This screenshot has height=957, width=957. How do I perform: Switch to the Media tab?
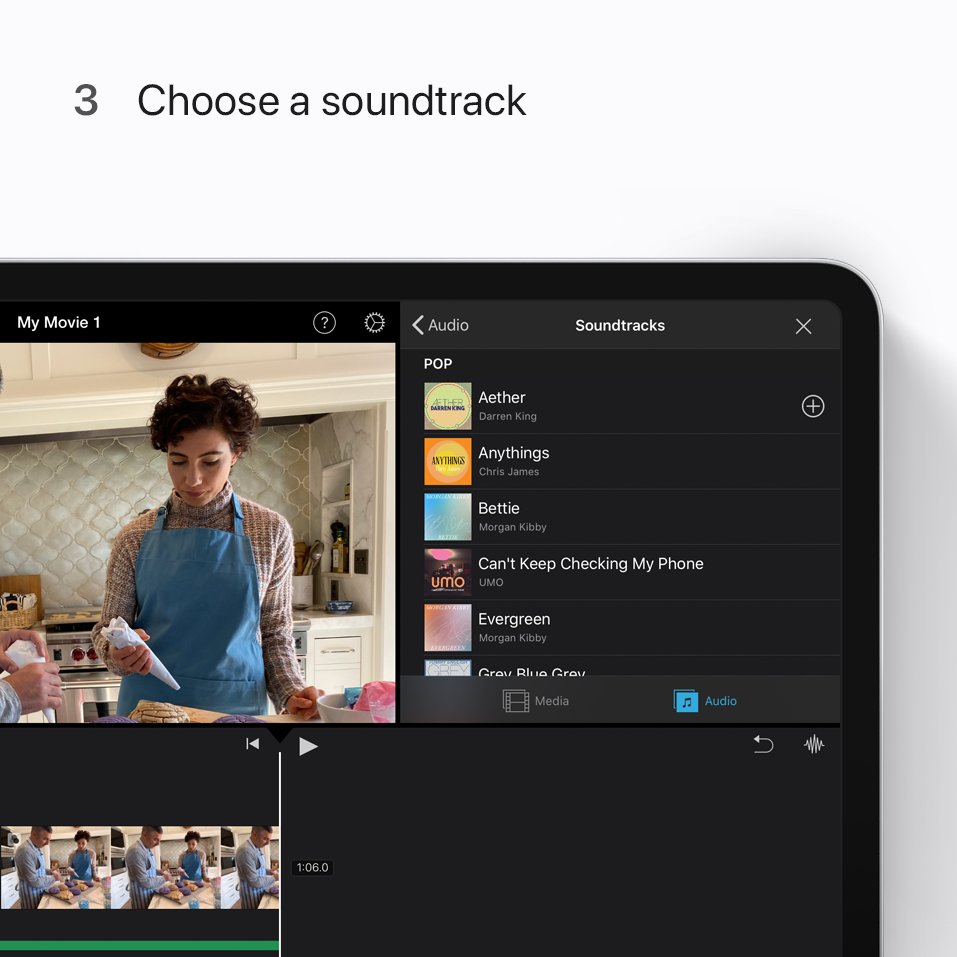point(536,701)
